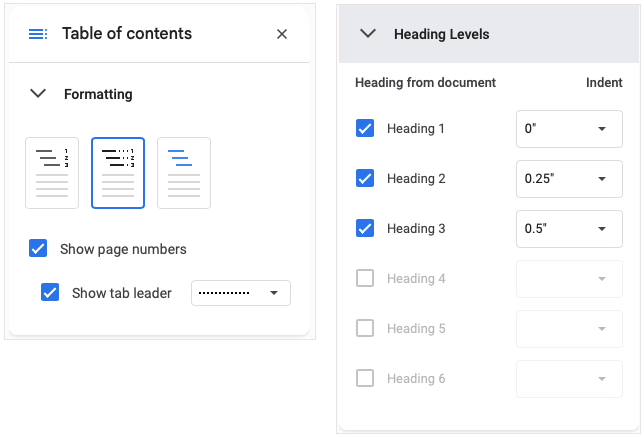644x437 pixels.
Task: Uncheck the Heading 1 checkbox
Action: pyautogui.click(x=365, y=129)
